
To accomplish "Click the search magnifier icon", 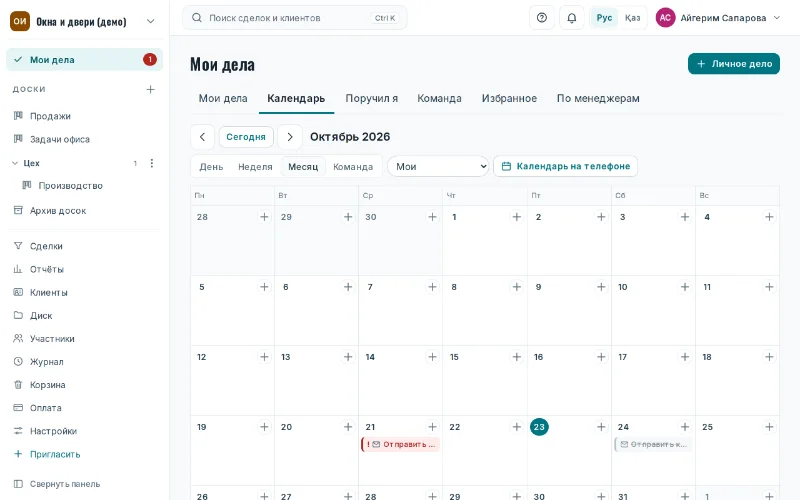I will tap(197, 18).
